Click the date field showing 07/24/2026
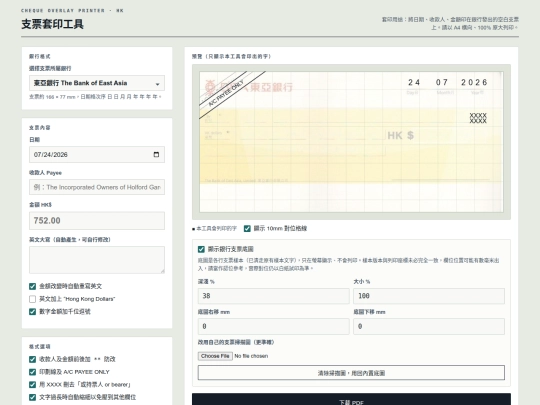This screenshot has height=405, width=540. tap(97, 154)
